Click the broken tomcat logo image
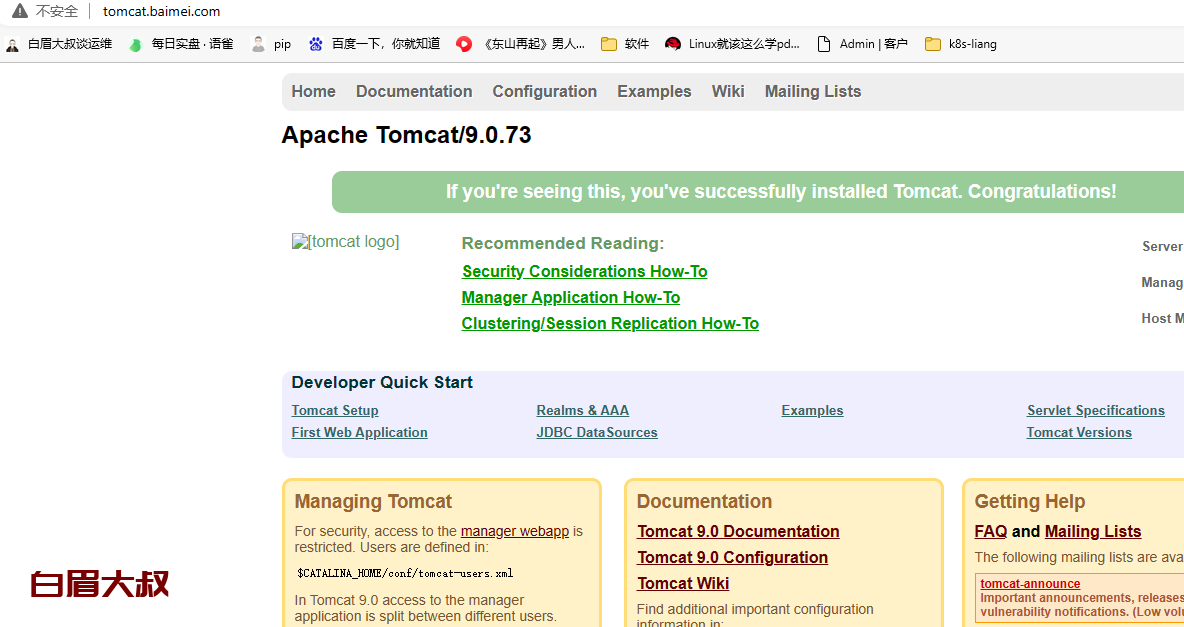 click(x=345, y=242)
